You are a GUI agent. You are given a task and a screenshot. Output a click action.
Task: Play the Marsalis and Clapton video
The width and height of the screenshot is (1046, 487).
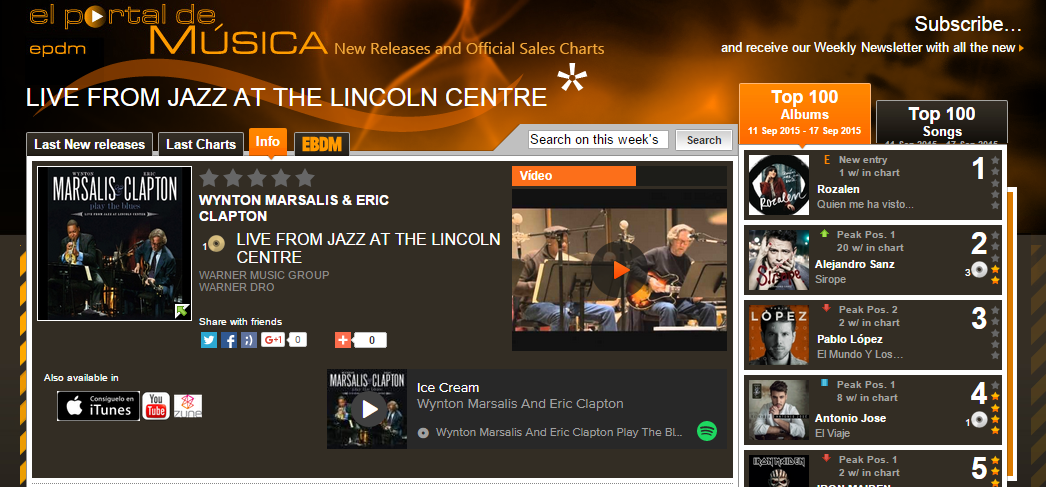(x=620, y=270)
